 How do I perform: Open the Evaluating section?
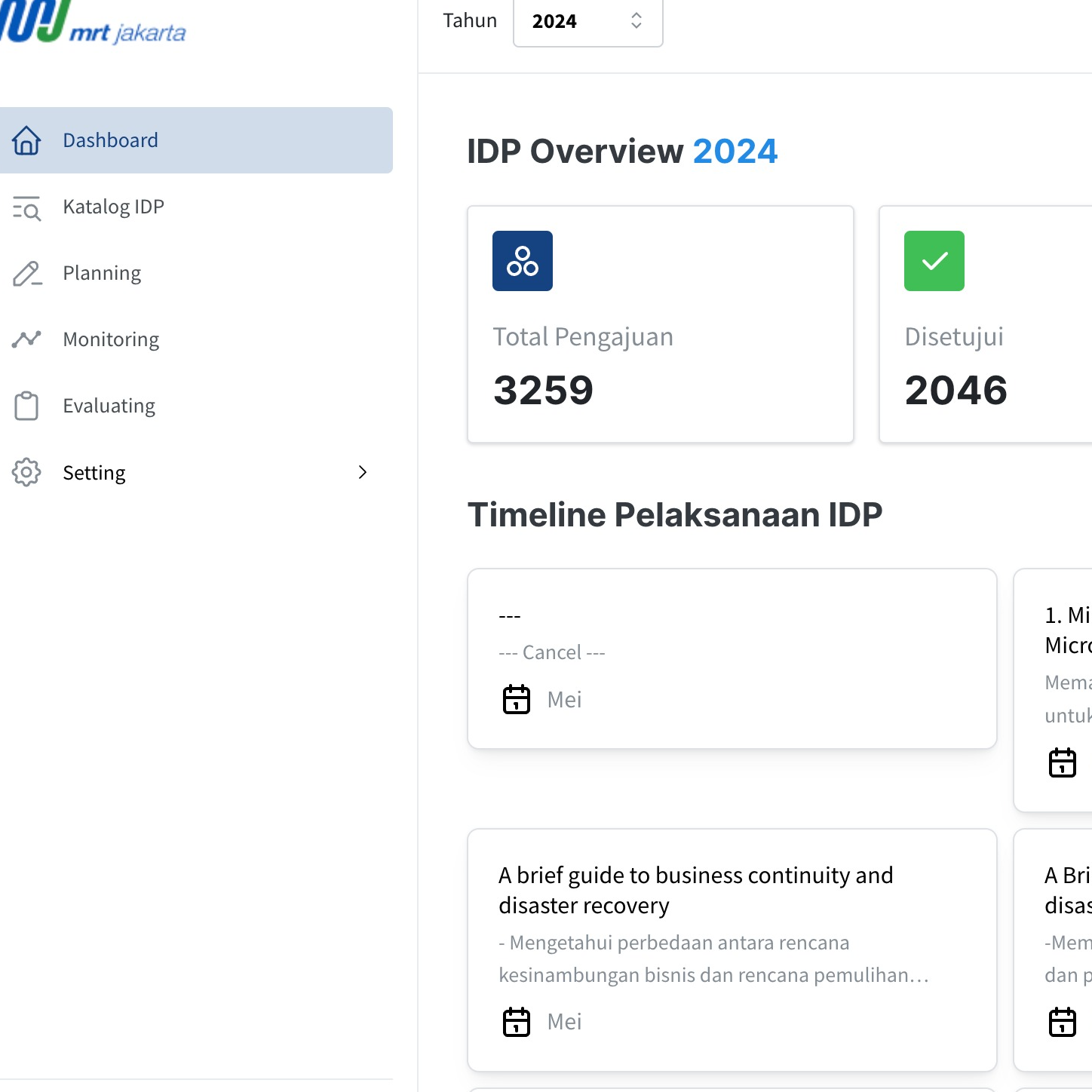(x=109, y=406)
